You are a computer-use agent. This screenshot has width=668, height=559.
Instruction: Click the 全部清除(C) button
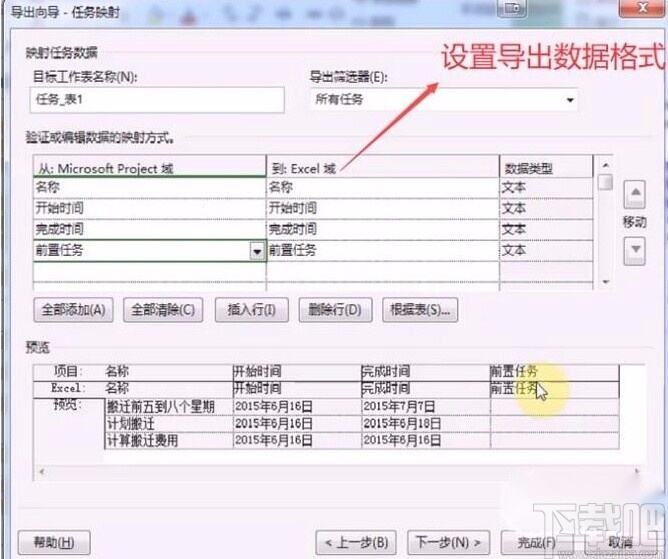point(163,310)
